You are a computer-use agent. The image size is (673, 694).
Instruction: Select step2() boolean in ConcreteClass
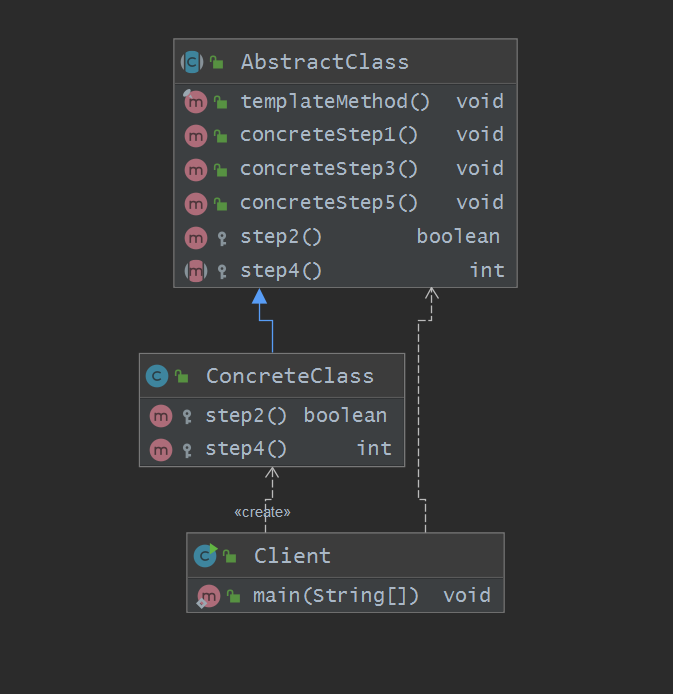[x=295, y=415]
